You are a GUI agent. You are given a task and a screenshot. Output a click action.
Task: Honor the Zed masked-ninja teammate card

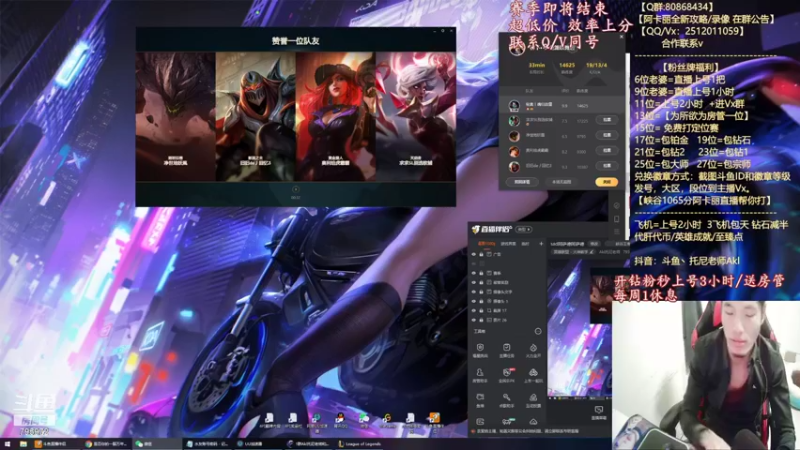coord(256,116)
